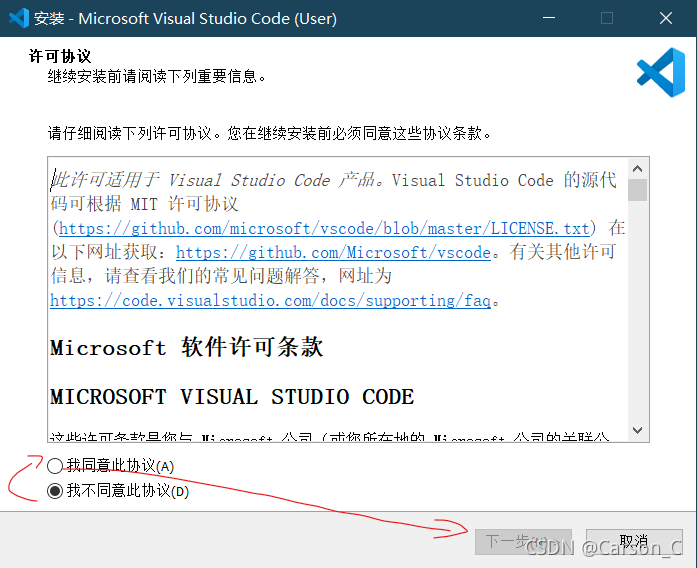Open the MIT LICENSE.txt GitHub link
Viewport: 697px width, 568px height.
click(324, 228)
